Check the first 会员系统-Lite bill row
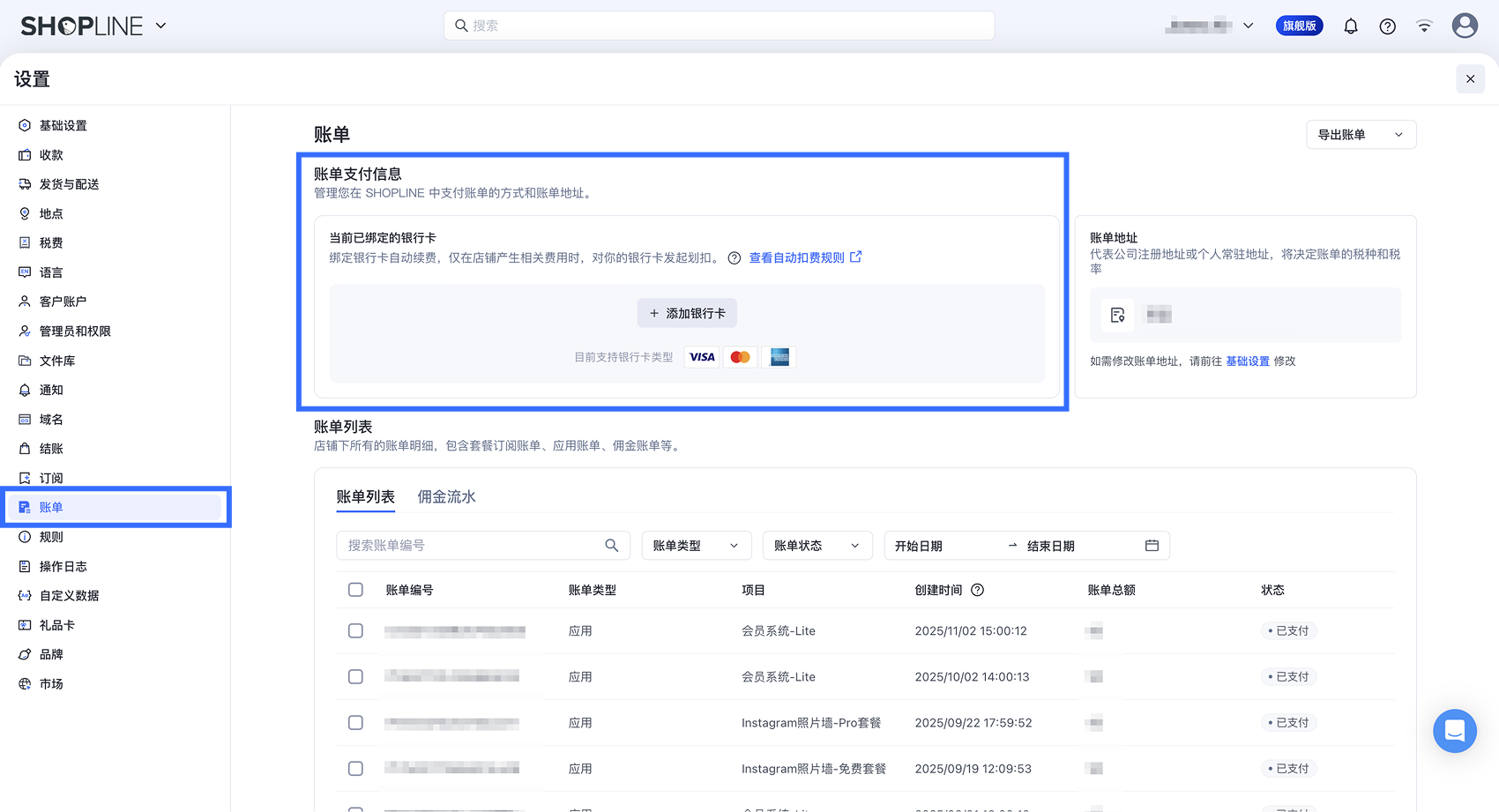Viewport: 1499px width, 812px height. [x=355, y=630]
